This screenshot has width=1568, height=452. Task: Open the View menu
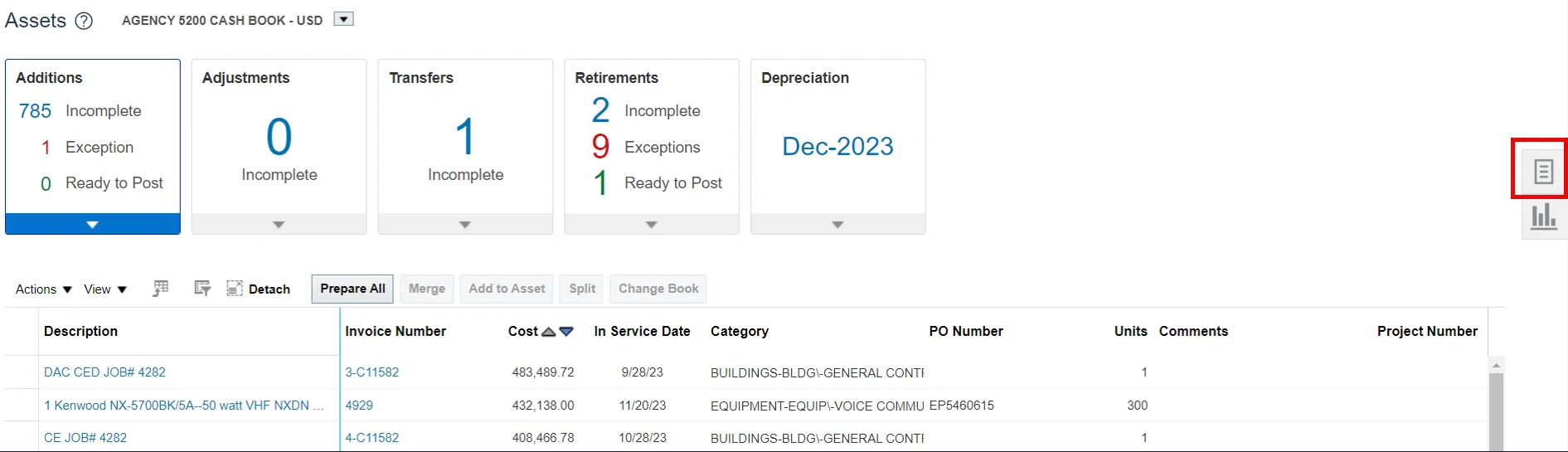[105, 289]
